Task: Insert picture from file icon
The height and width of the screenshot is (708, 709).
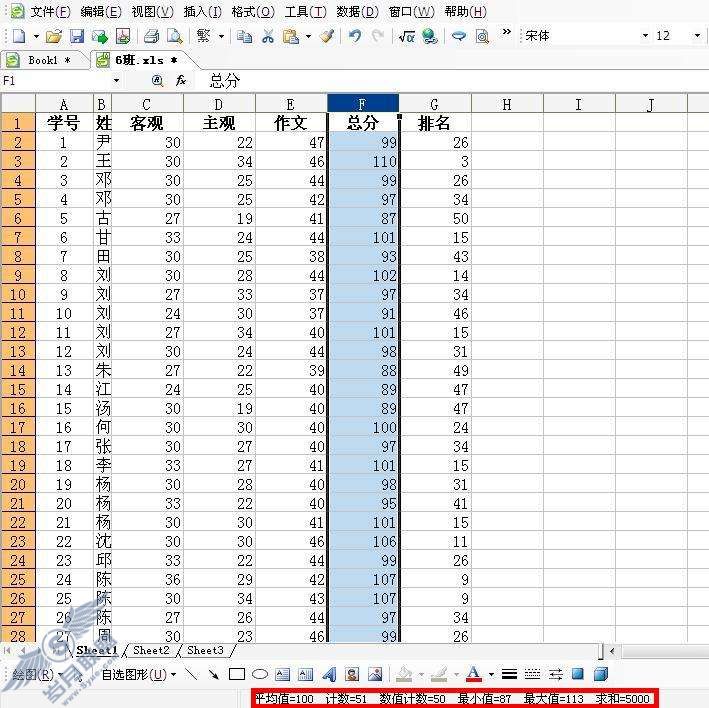Action: (375, 675)
